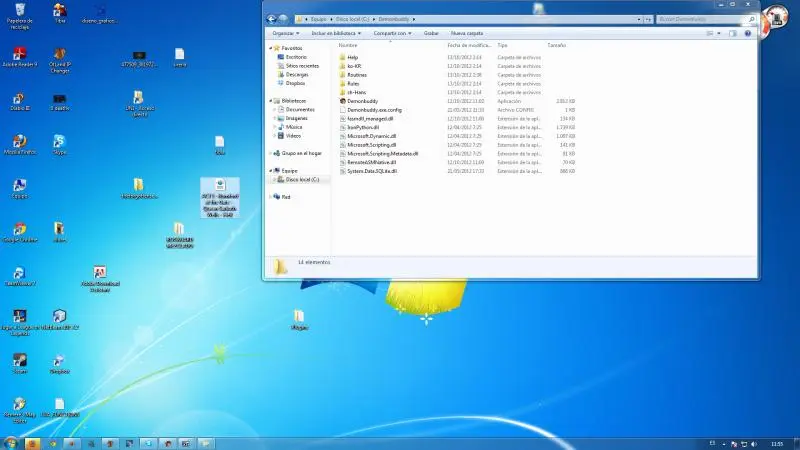Click the Grabar toolbar button
This screenshot has width=800, height=450.
point(431,32)
